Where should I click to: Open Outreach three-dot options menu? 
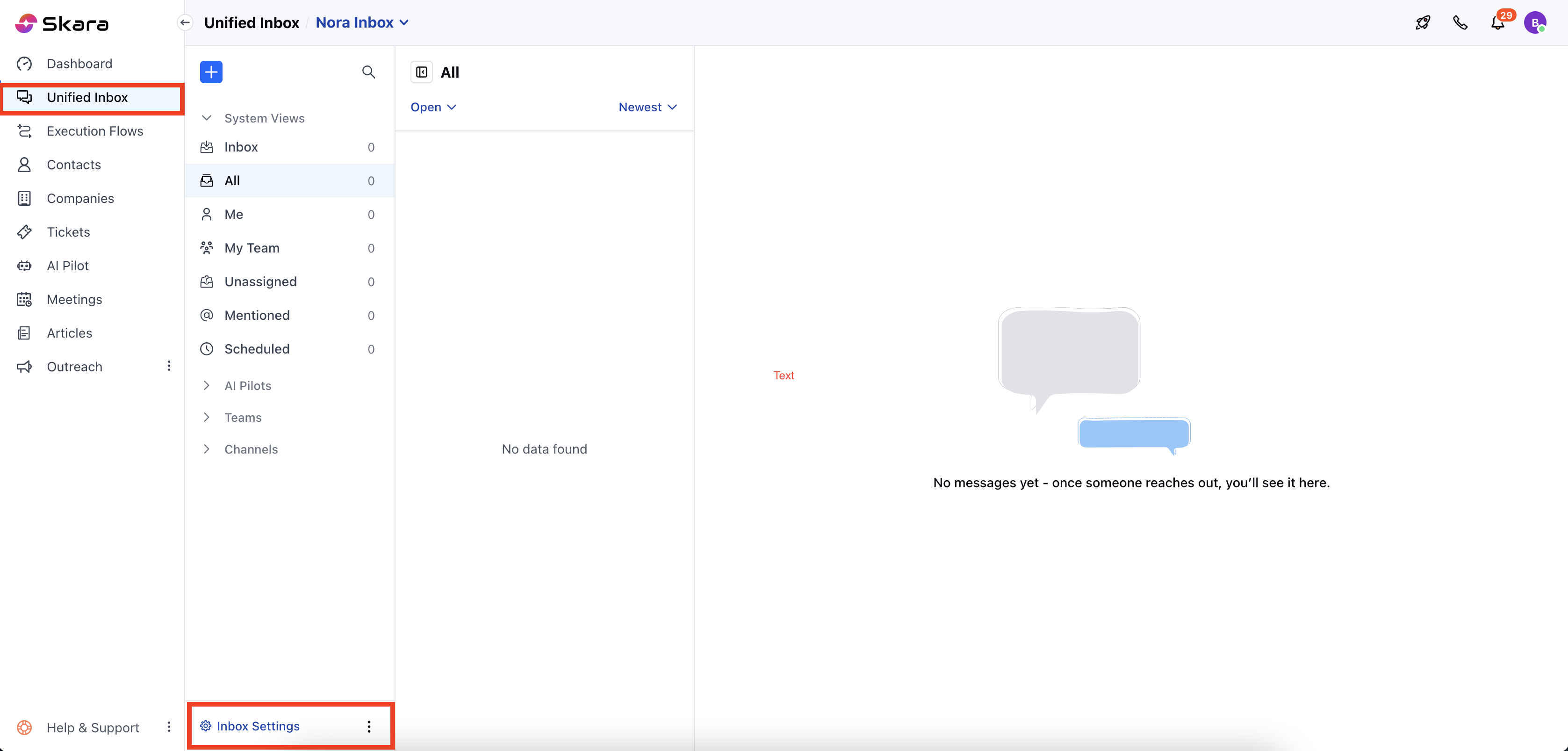point(169,366)
